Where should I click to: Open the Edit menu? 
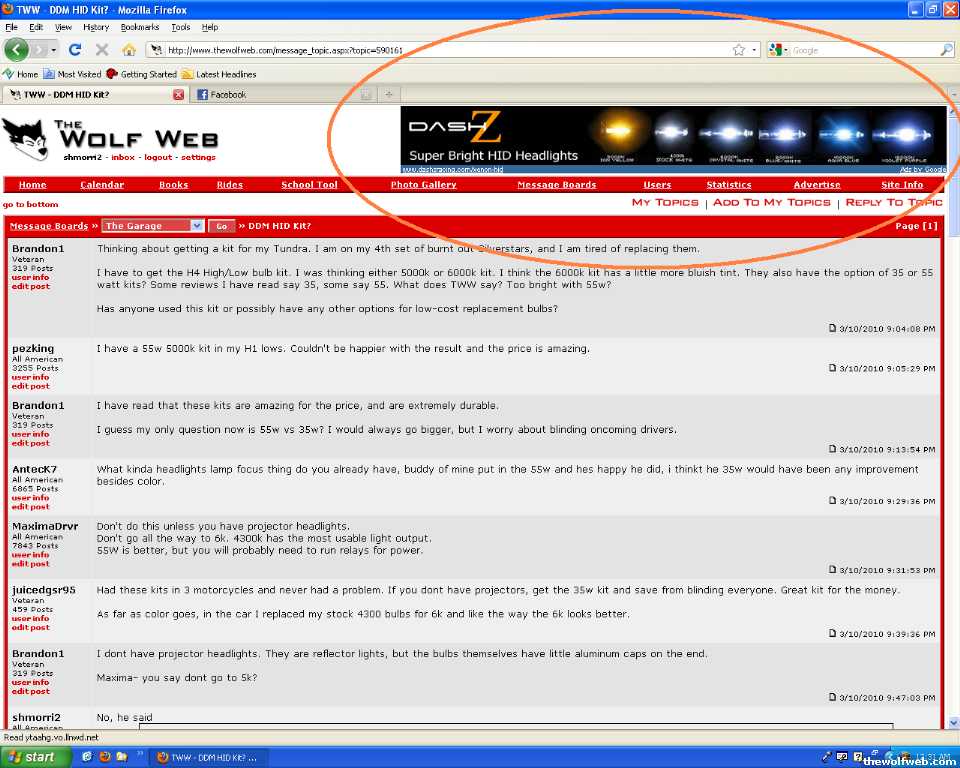tap(36, 27)
